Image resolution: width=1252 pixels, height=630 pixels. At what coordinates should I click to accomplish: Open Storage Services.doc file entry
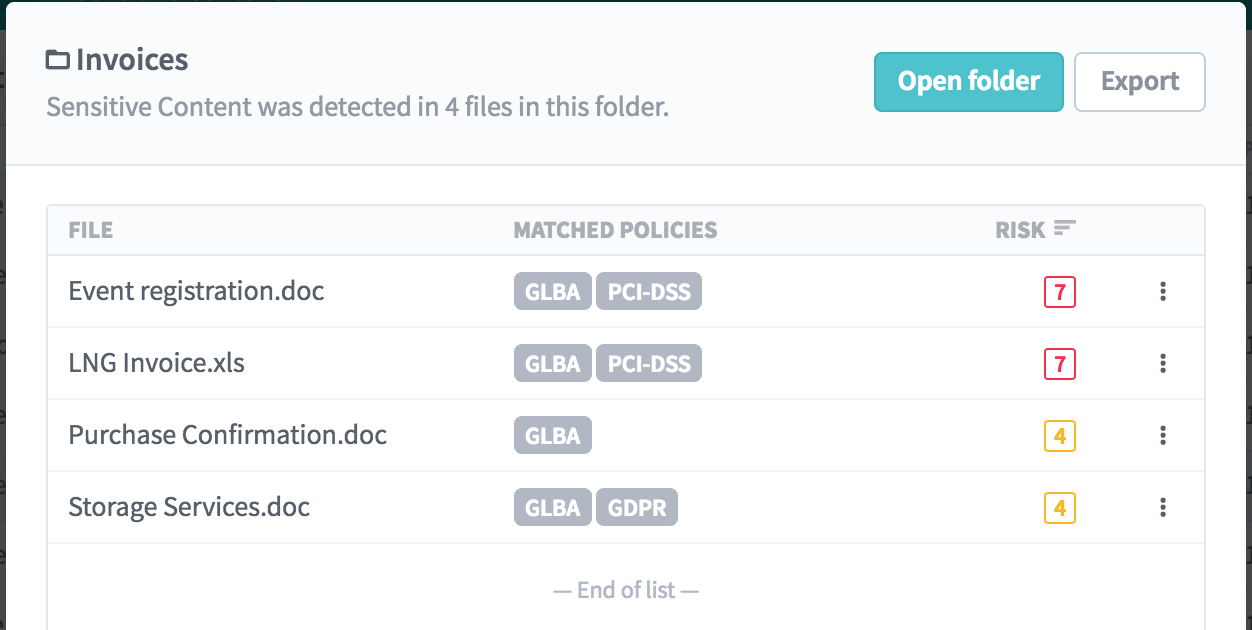point(189,507)
